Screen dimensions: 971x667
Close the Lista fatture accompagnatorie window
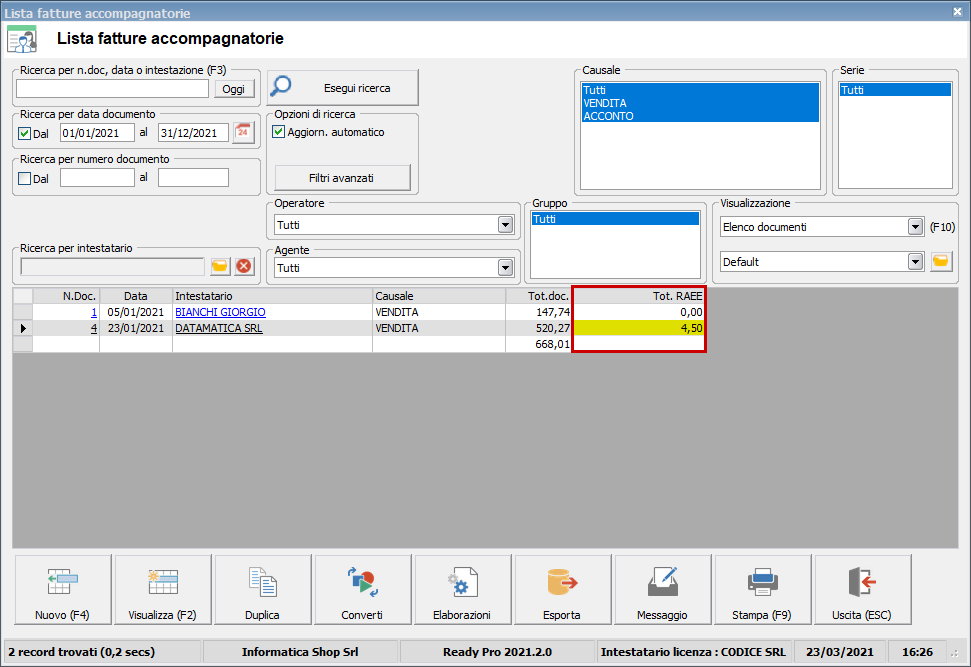coord(957,11)
